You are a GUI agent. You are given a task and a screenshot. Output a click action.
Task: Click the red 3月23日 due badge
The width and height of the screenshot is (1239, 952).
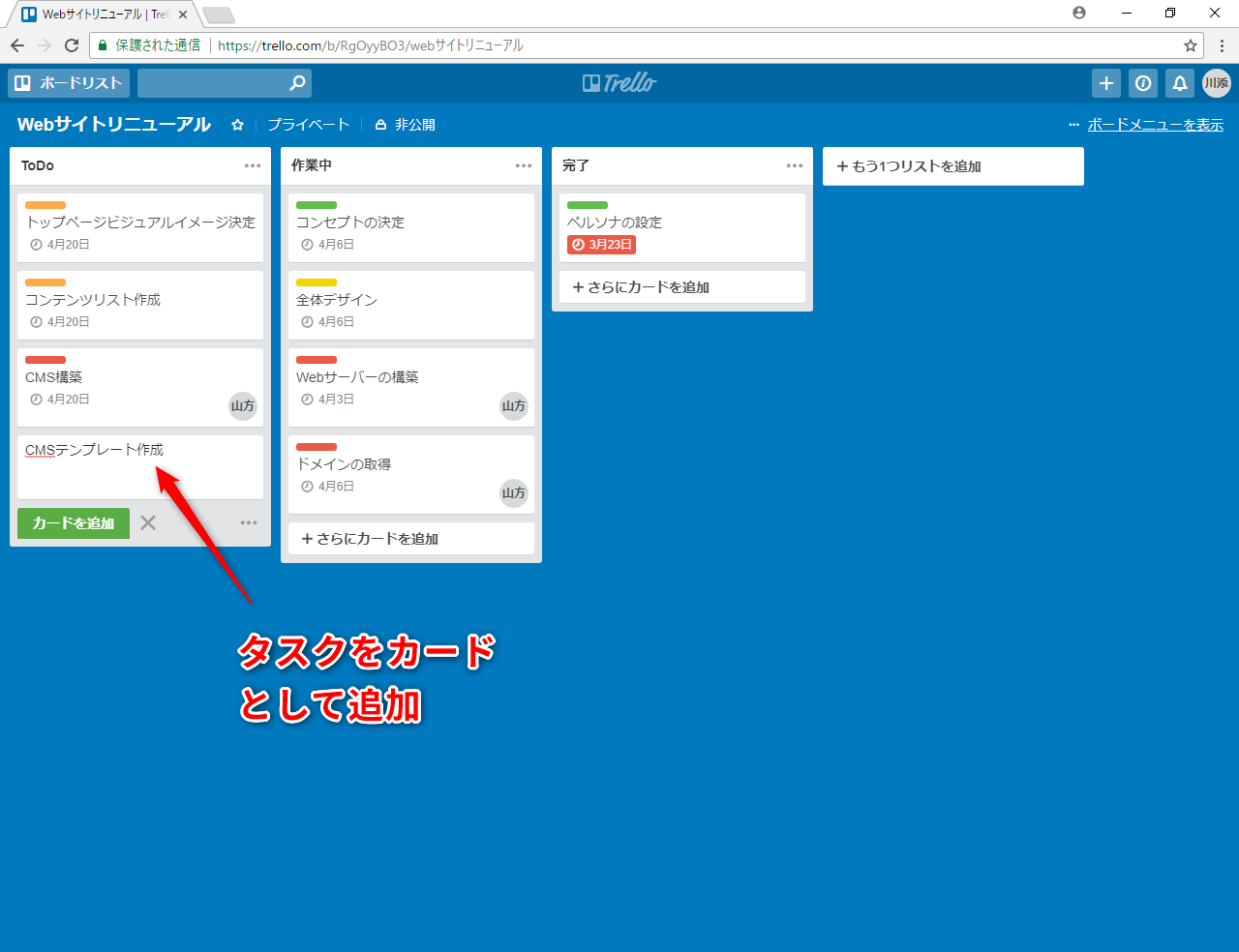(601, 245)
